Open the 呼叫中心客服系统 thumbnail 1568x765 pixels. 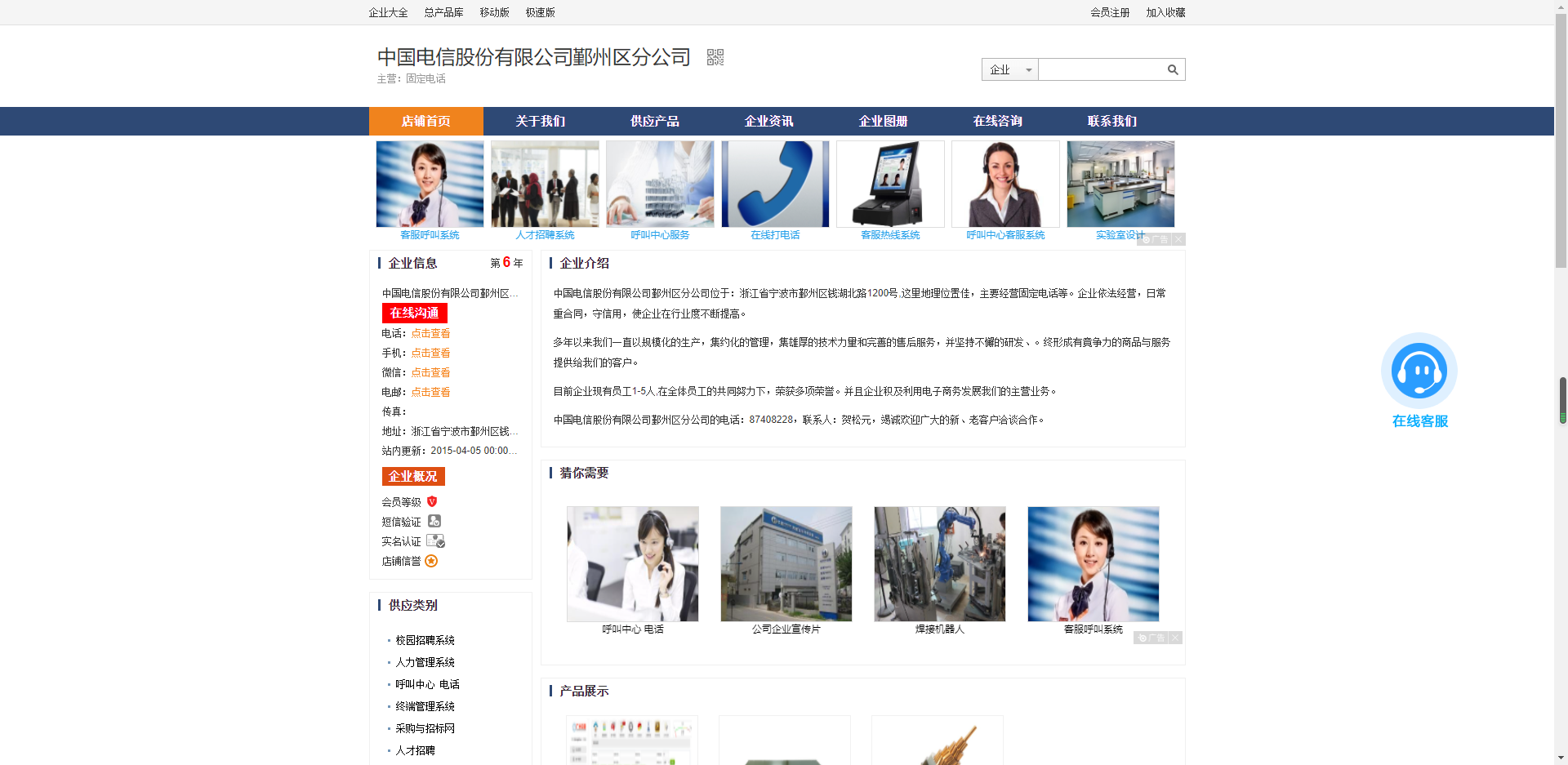click(1005, 184)
